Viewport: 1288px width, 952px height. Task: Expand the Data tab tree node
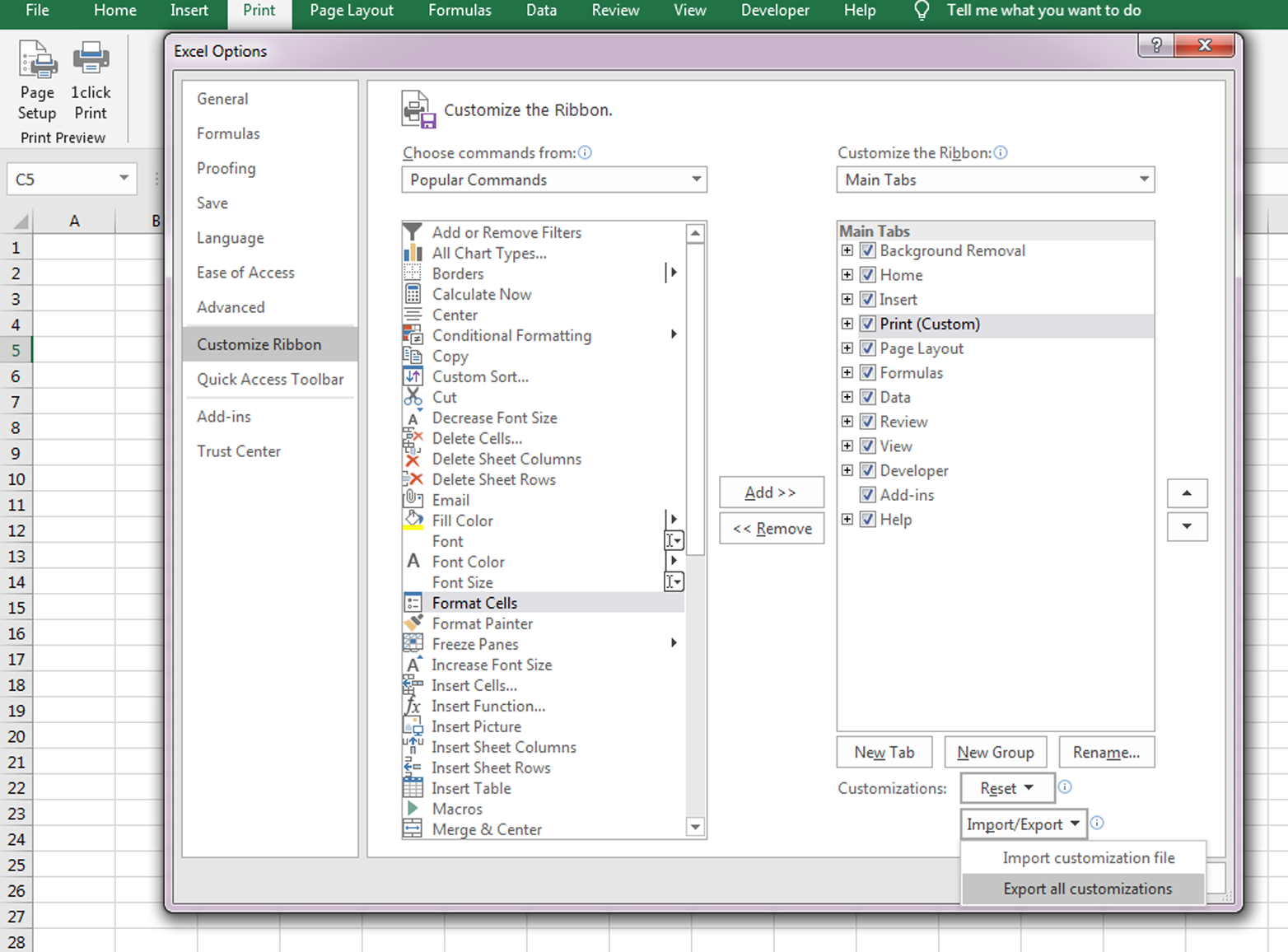tap(847, 397)
